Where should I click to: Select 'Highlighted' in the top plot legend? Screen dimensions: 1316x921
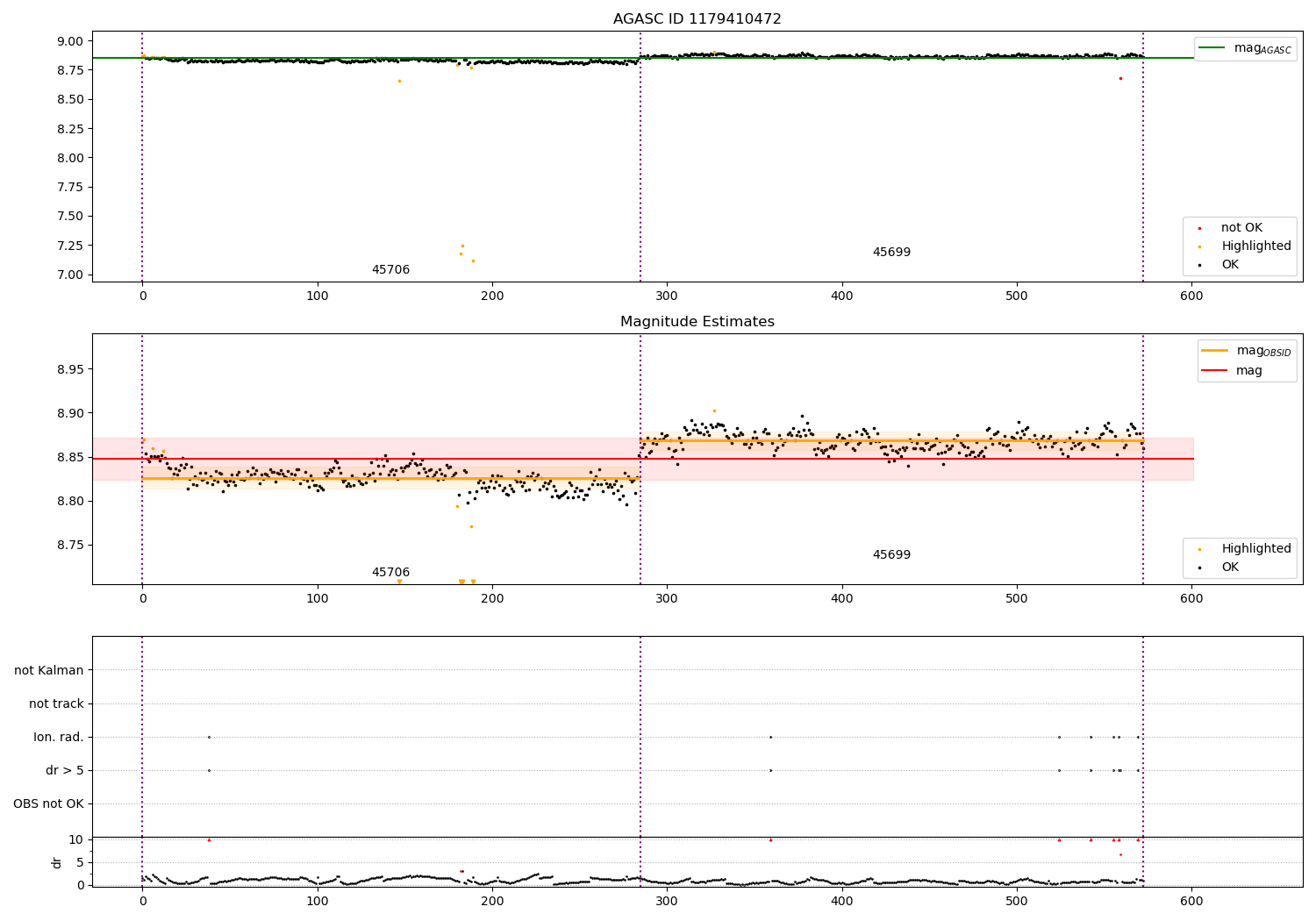pos(1255,246)
